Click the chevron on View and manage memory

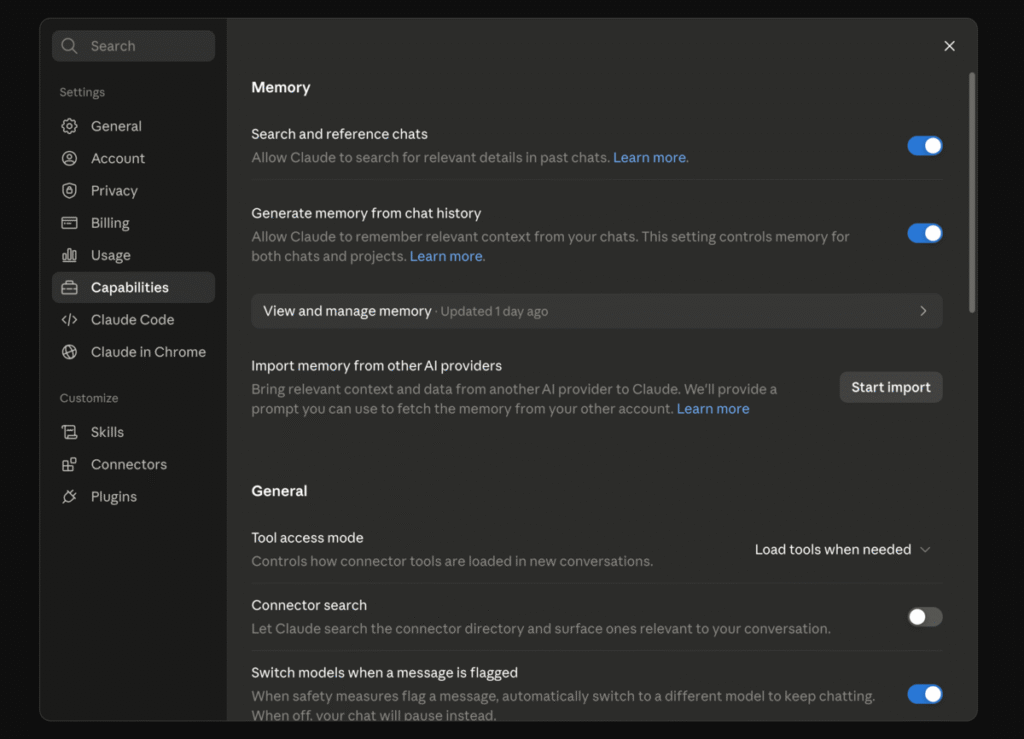923,311
